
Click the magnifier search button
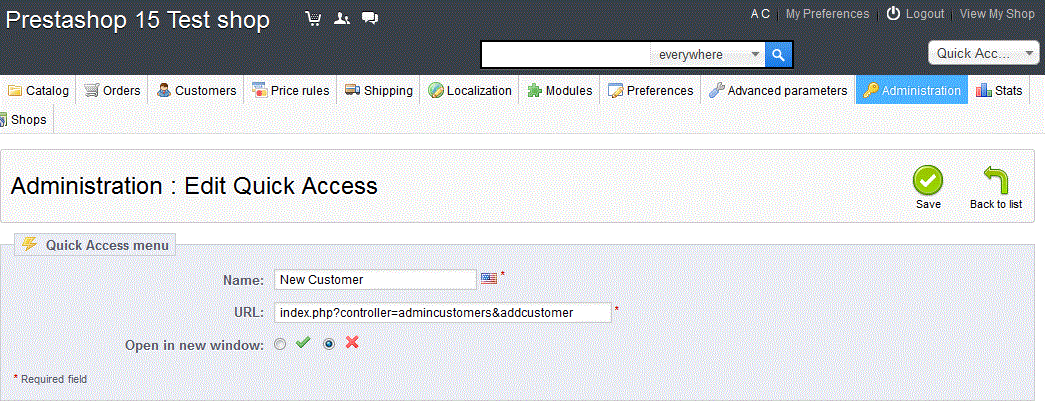tap(778, 55)
